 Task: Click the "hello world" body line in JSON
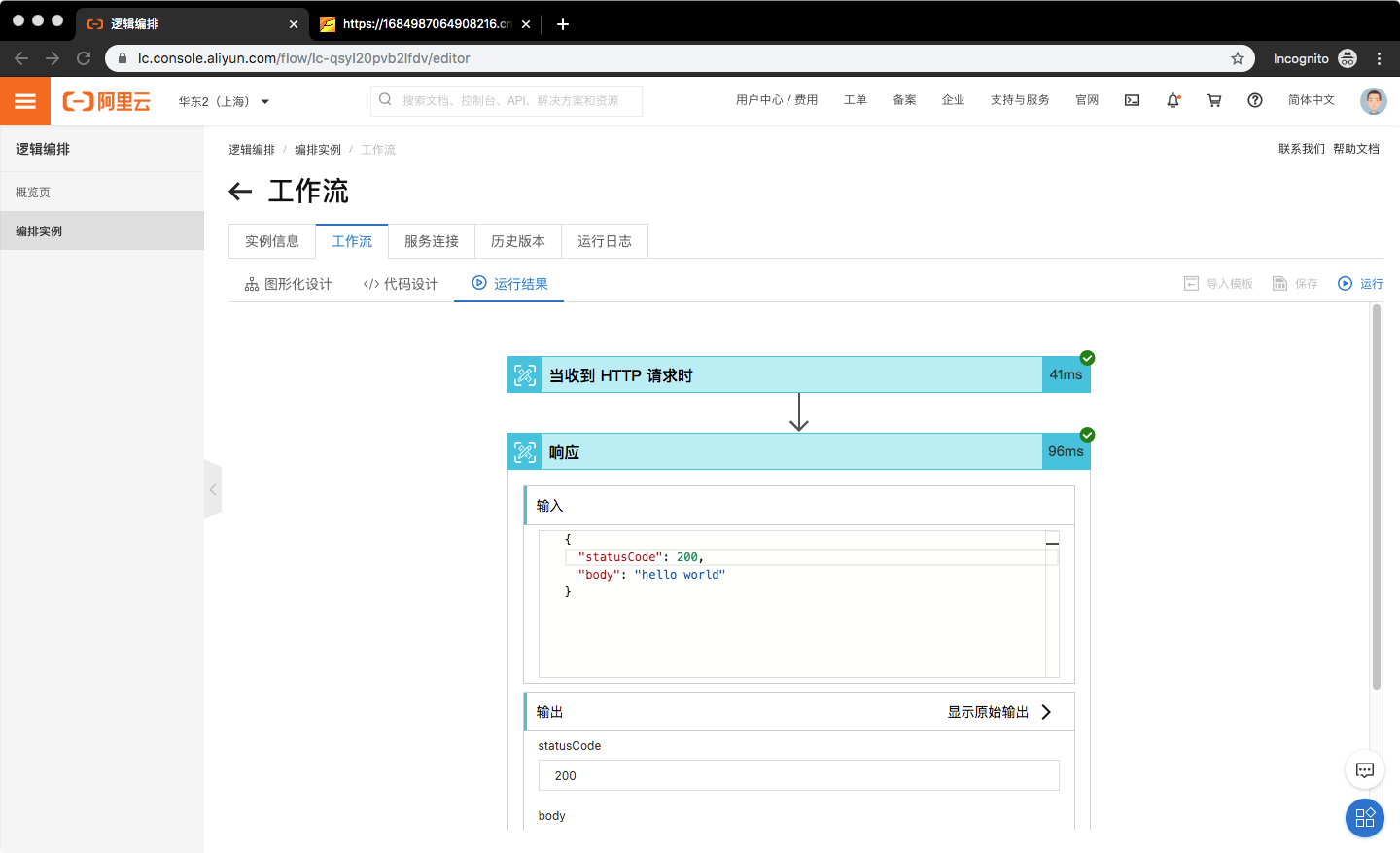coord(651,575)
